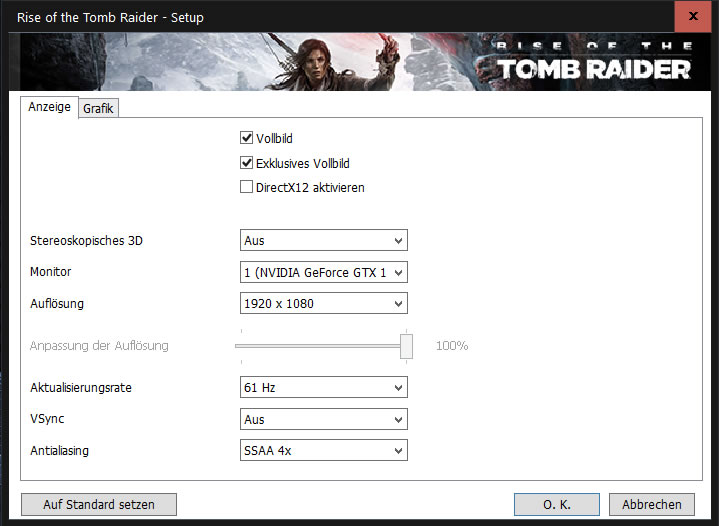Click the Stereoskopisches 3D label

click(86, 240)
